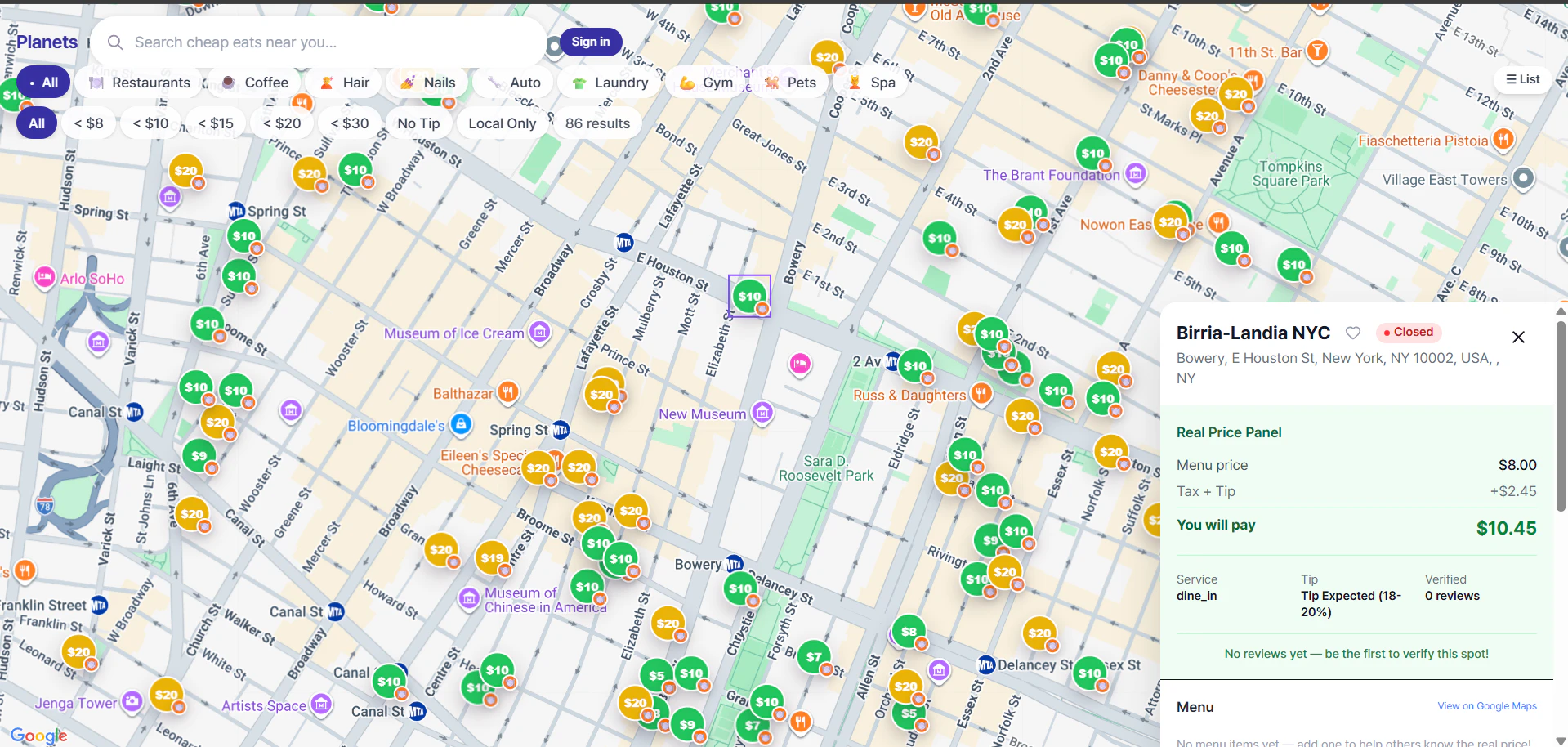This screenshot has height=747, width=1568.
Task: Filter by Spa category
Action: 871,83
